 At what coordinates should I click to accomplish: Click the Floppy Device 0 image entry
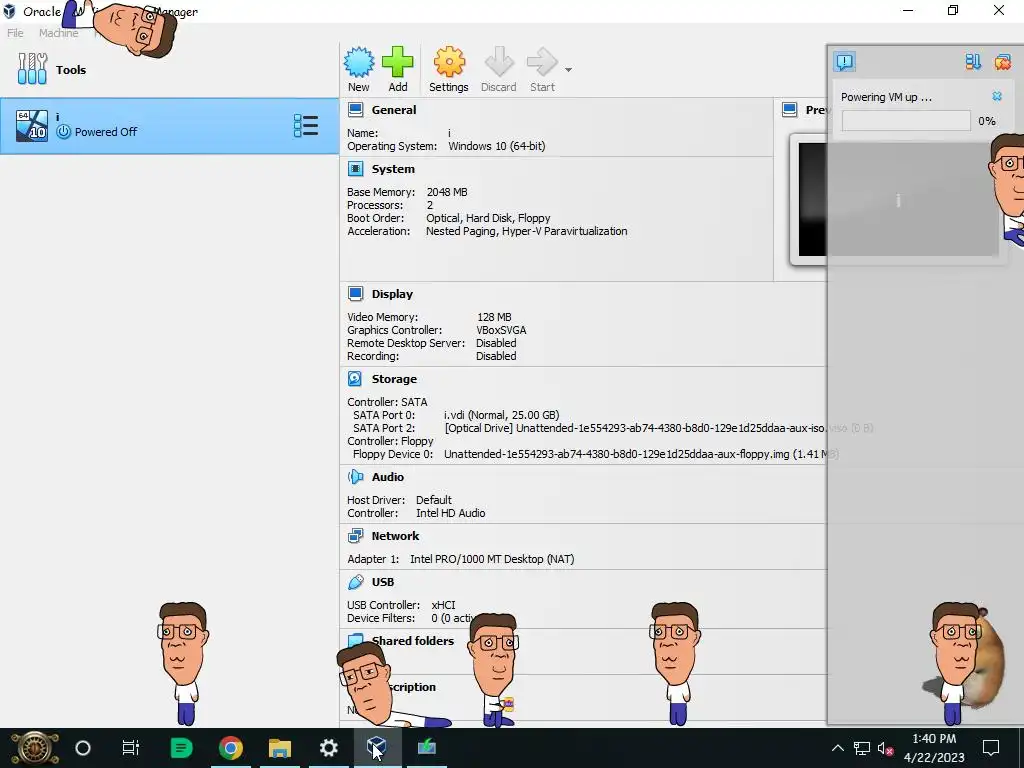click(641, 454)
